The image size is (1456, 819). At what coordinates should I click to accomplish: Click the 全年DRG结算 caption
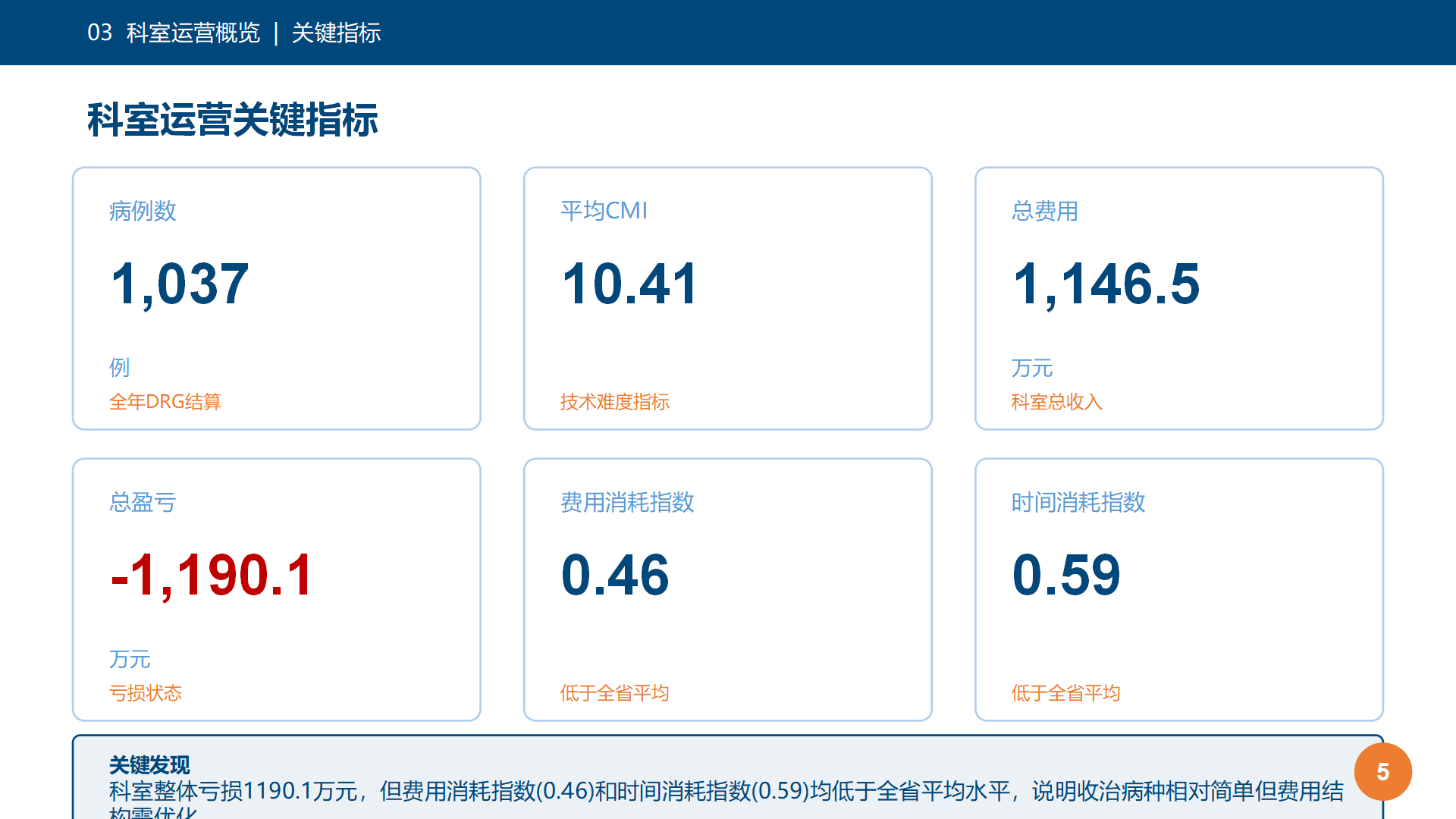[165, 401]
